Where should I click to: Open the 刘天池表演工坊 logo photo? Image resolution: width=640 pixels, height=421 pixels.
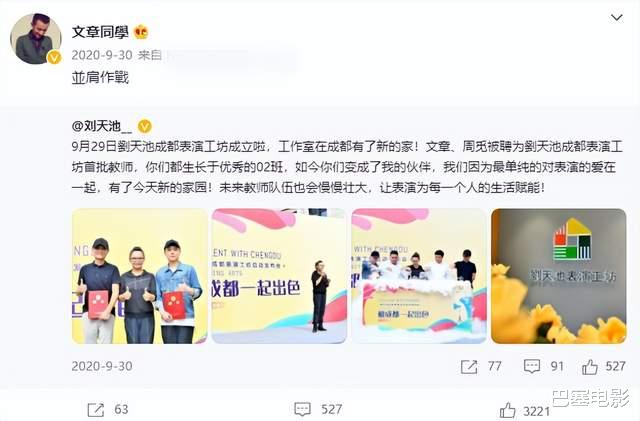point(558,276)
